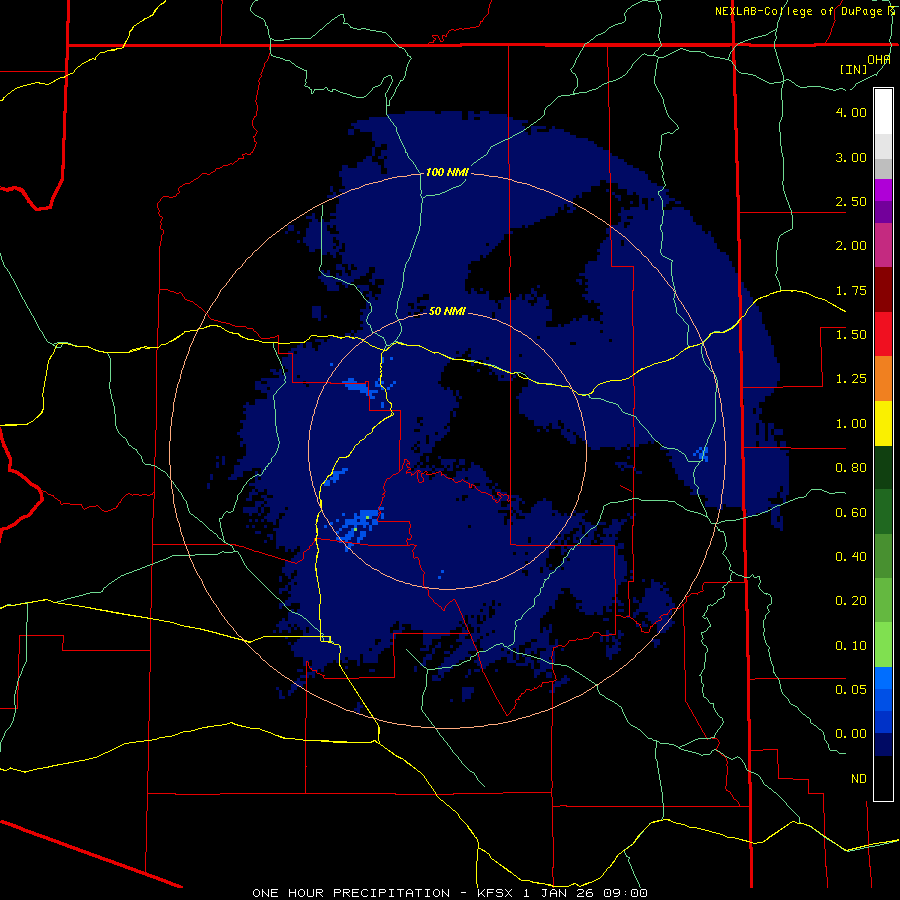Click the 2.00 legend value
The height and width of the screenshot is (900, 900).
[851, 246]
